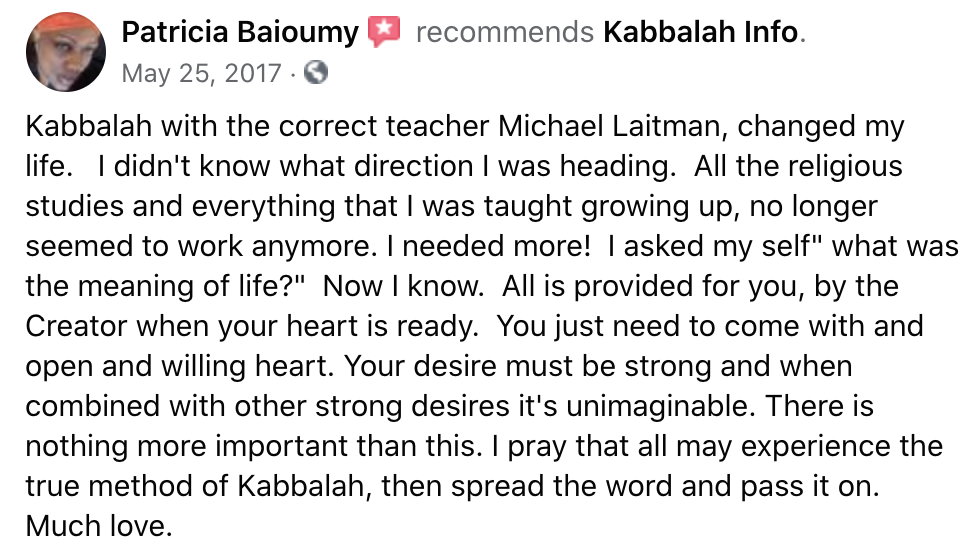Image resolution: width=980 pixels, height=560 pixels.
Task: Click the red recommendation star badge icon
Action: (x=383, y=32)
